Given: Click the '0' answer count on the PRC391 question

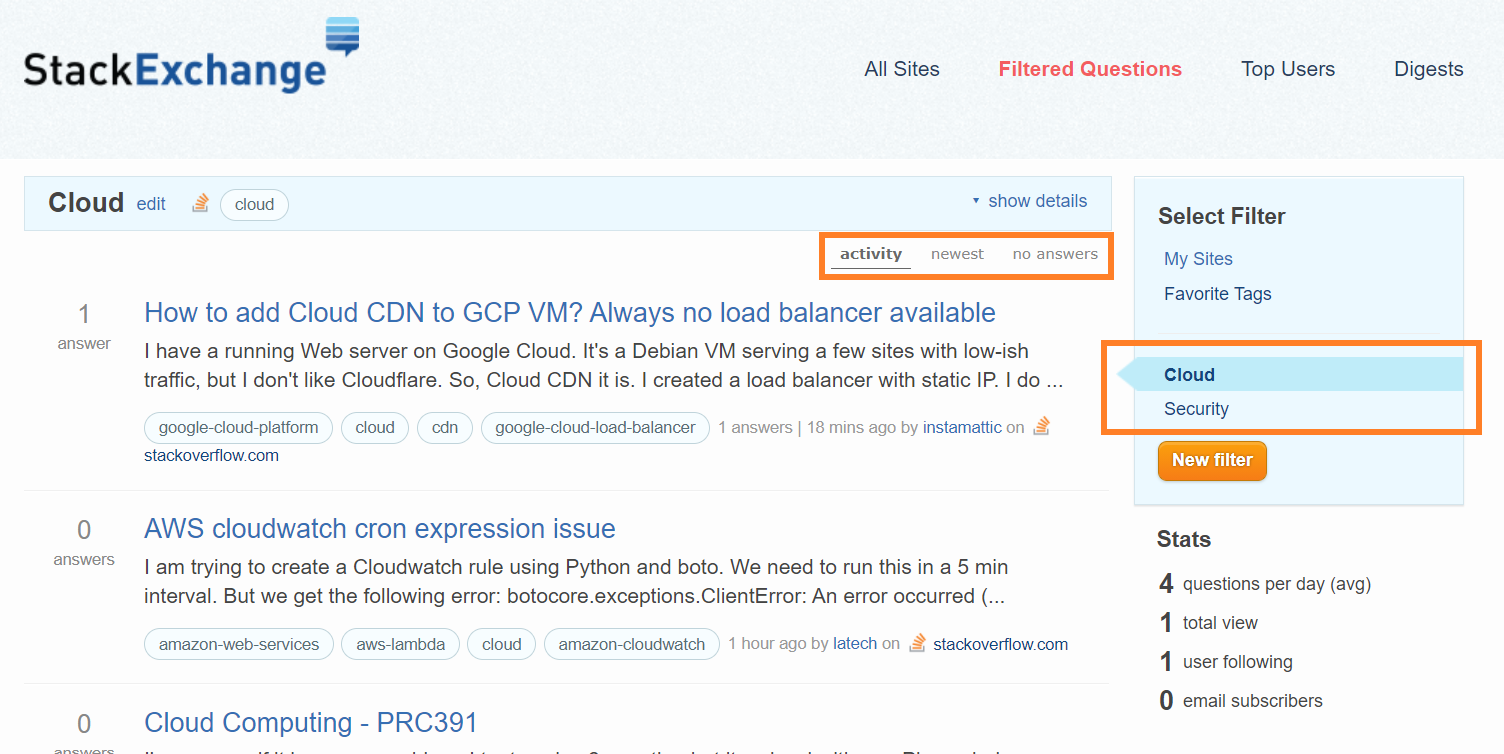Looking at the screenshot, I should 84,724.
